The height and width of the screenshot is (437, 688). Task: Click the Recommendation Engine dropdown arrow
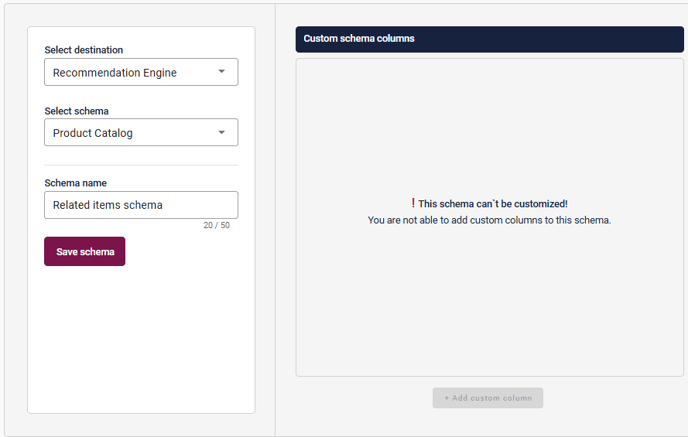[x=222, y=72]
